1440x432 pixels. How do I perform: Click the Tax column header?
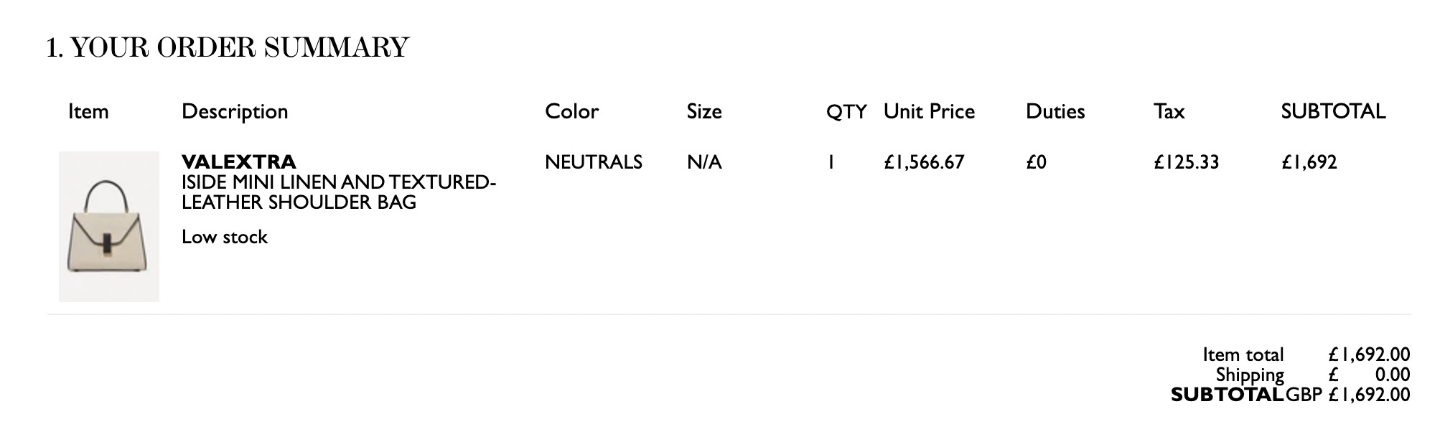pyautogui.click(x=1169, y=112)
